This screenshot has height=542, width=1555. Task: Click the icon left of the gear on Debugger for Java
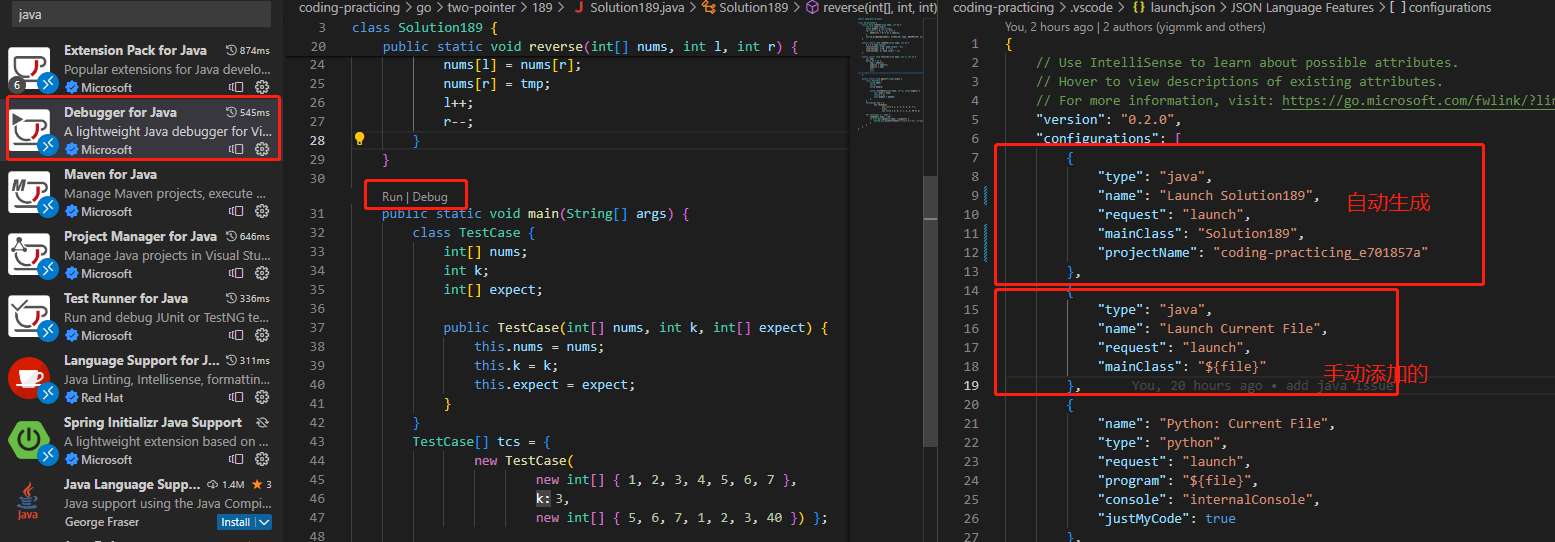237,149
